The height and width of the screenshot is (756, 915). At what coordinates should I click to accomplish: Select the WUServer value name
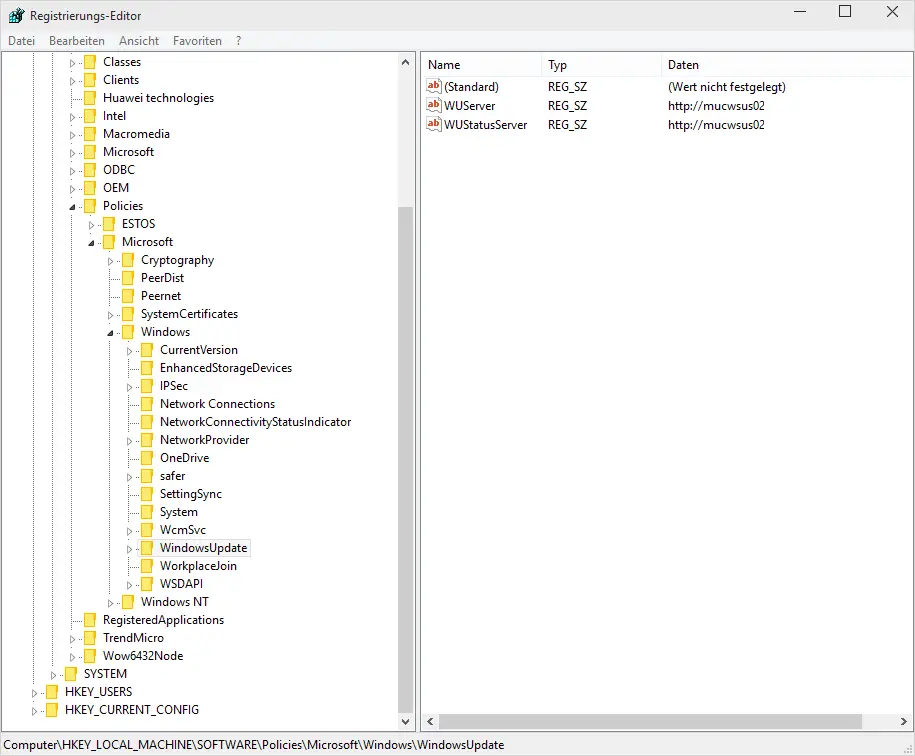[x=469, y=106]
